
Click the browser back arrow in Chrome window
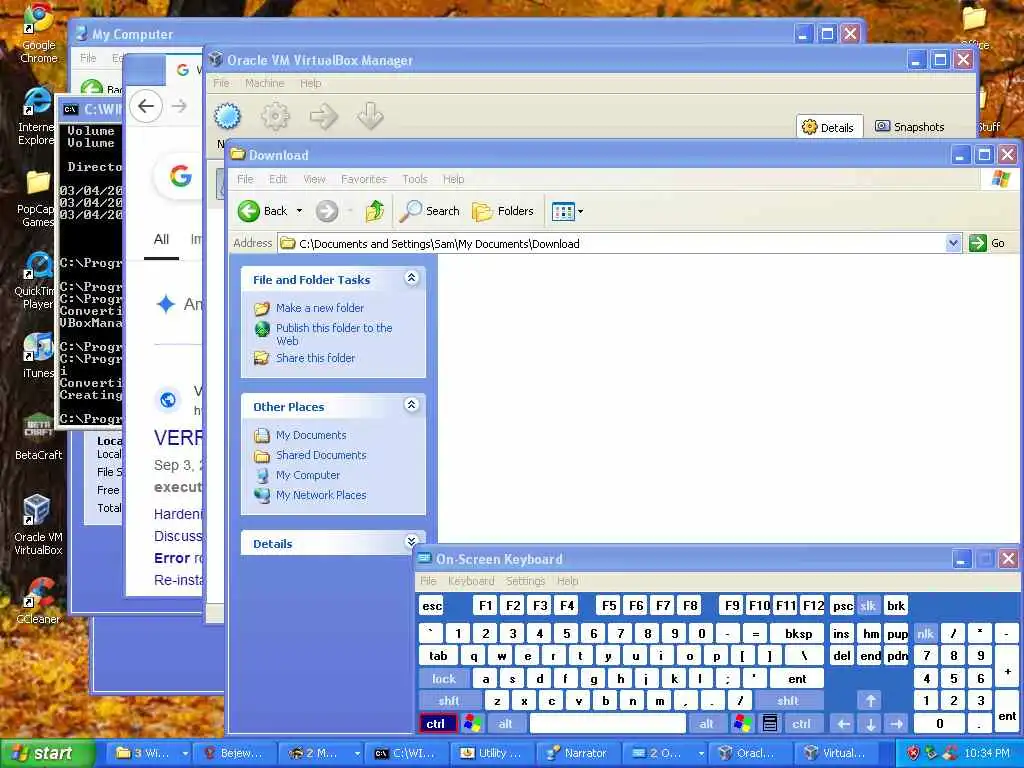[x=146, y=106]
